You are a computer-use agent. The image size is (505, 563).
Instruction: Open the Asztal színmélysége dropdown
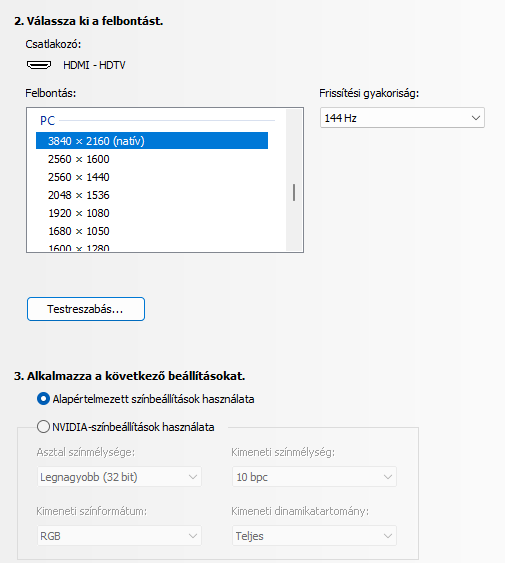pyautogui.click(x=119, y=477)
